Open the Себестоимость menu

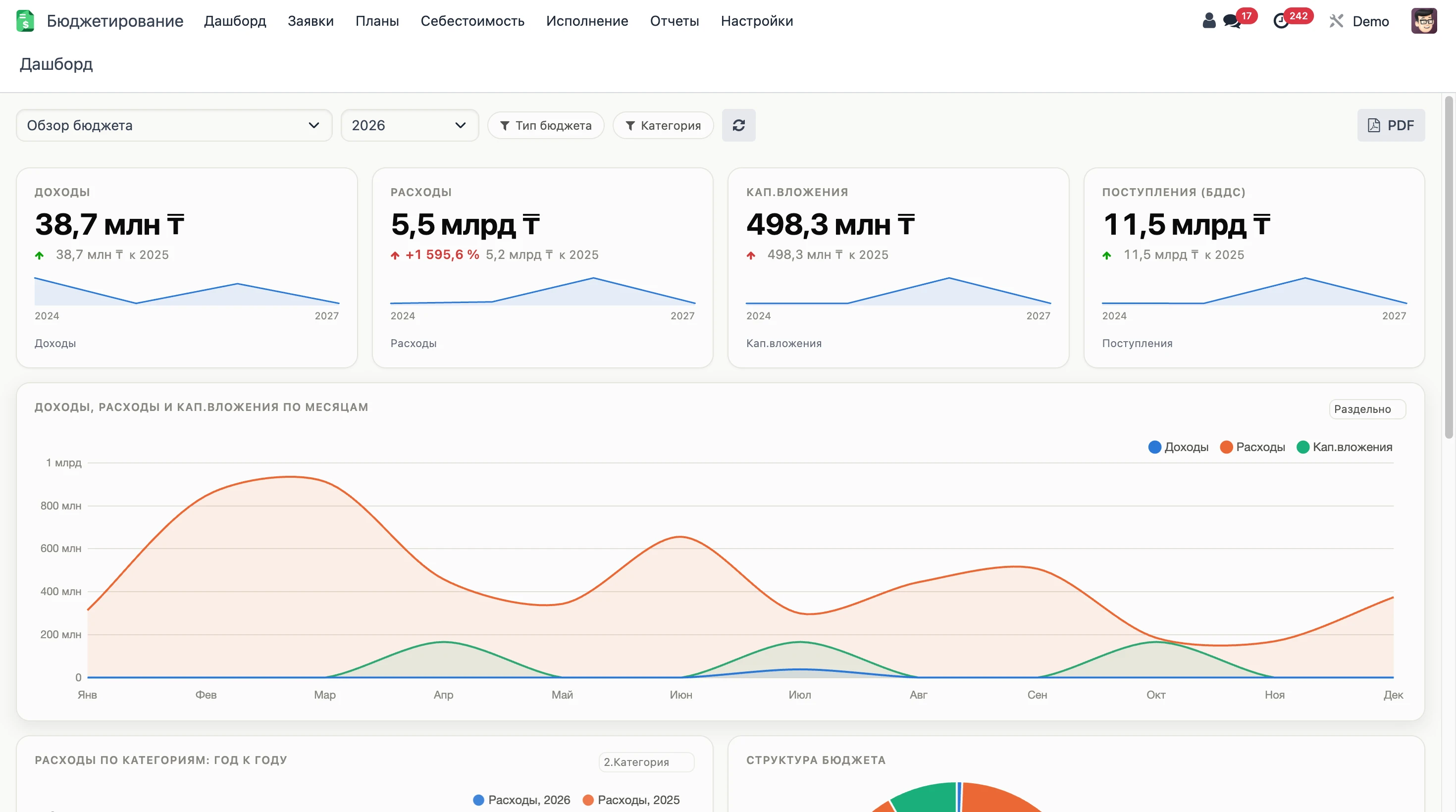point(472,21)
